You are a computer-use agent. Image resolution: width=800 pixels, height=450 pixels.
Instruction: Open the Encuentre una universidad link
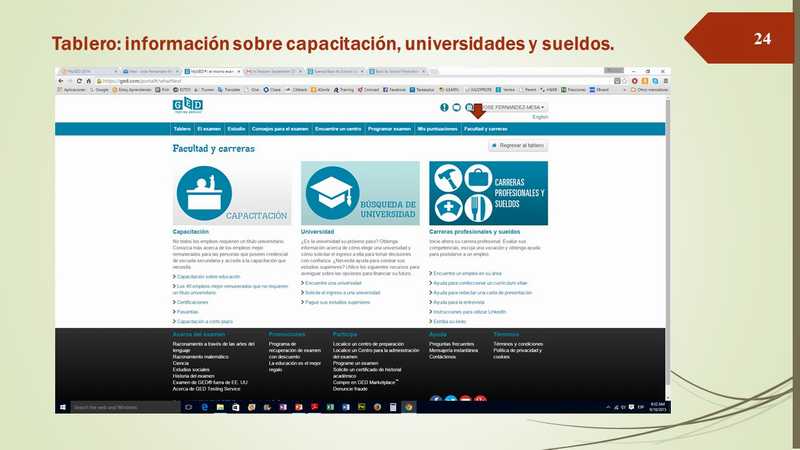[333, 283]
